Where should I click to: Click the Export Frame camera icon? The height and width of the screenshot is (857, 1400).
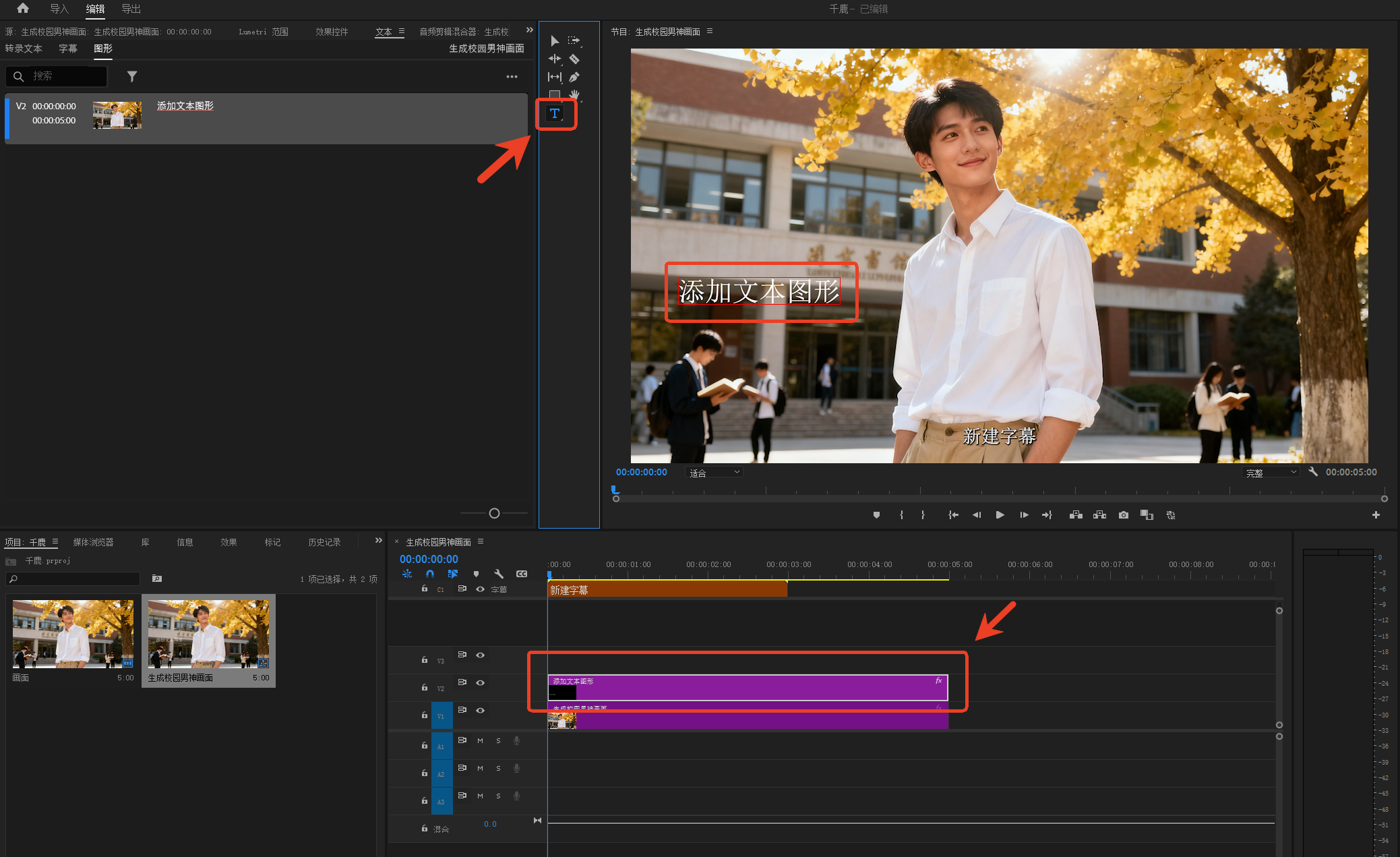[x=1123, y=515]
